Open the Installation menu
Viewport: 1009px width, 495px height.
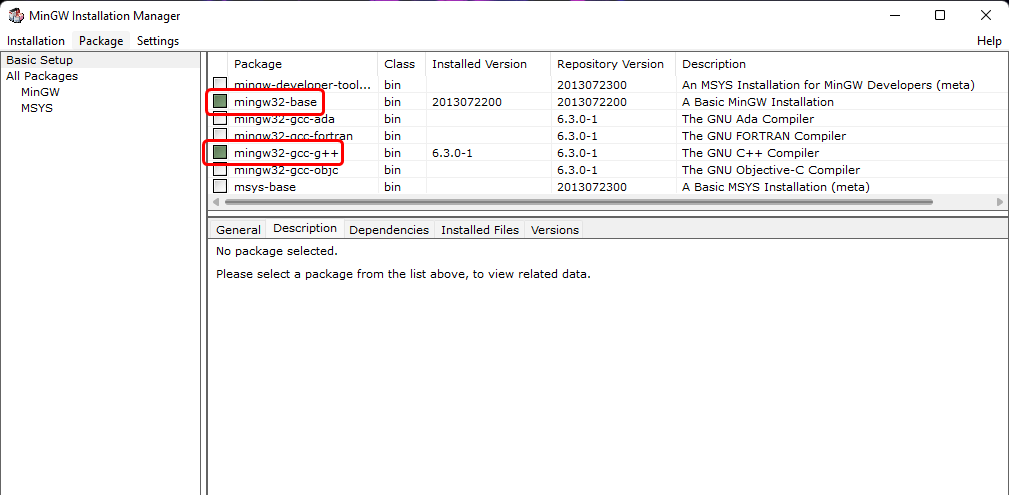tap(36, 41)
